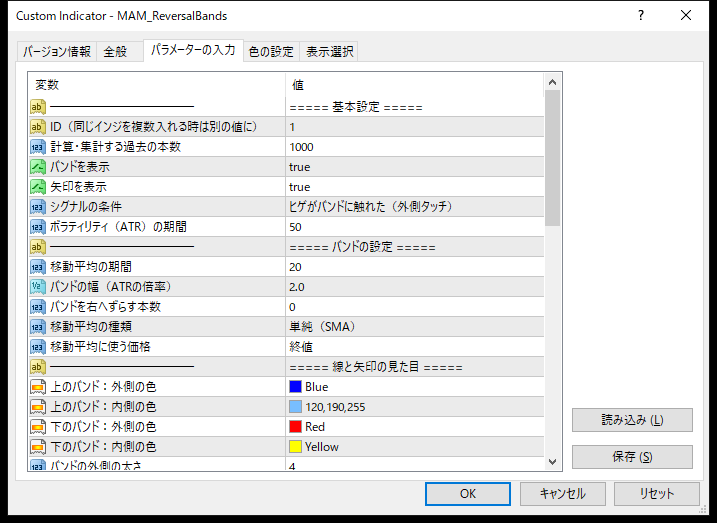Confirm with the OK button
717x523 pixels.
pyautogui.click(x=468, y=494)
